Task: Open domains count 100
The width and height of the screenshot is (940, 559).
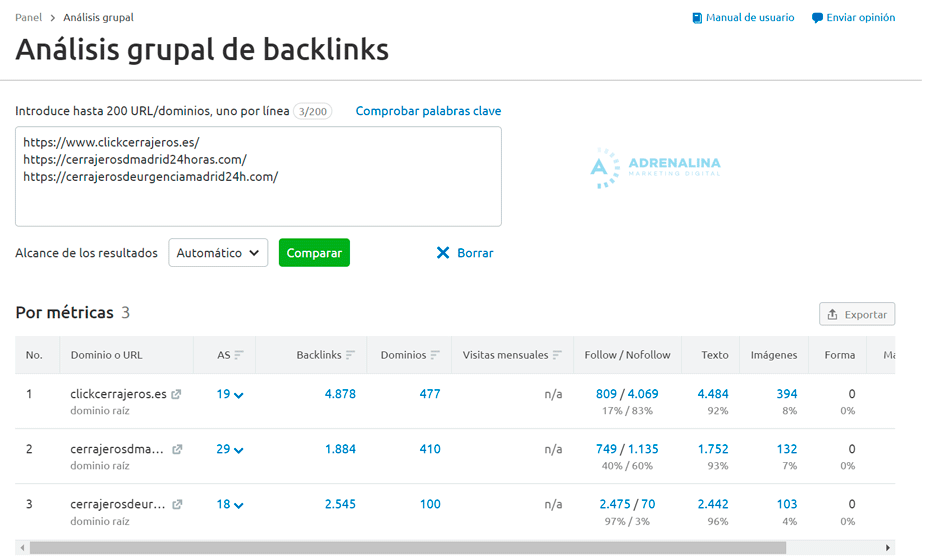Action: point(430,504)
